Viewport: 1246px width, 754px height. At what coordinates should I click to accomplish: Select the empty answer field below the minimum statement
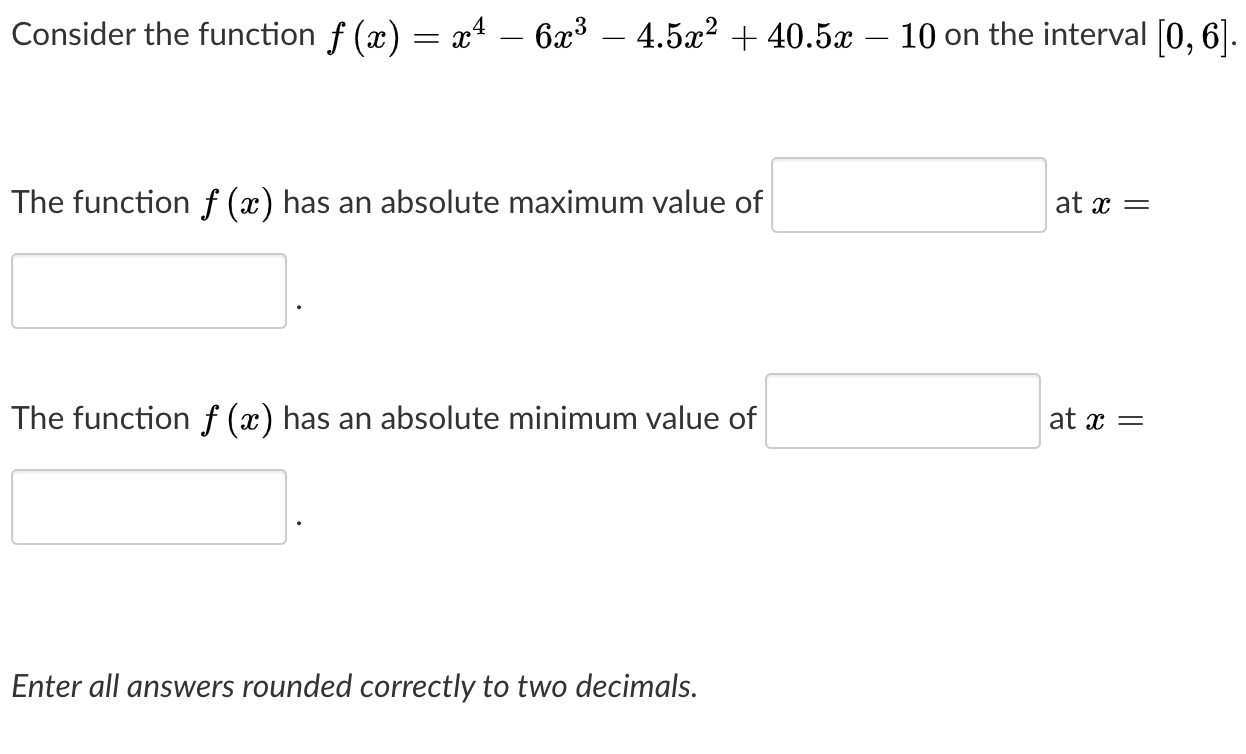point(149,507)
